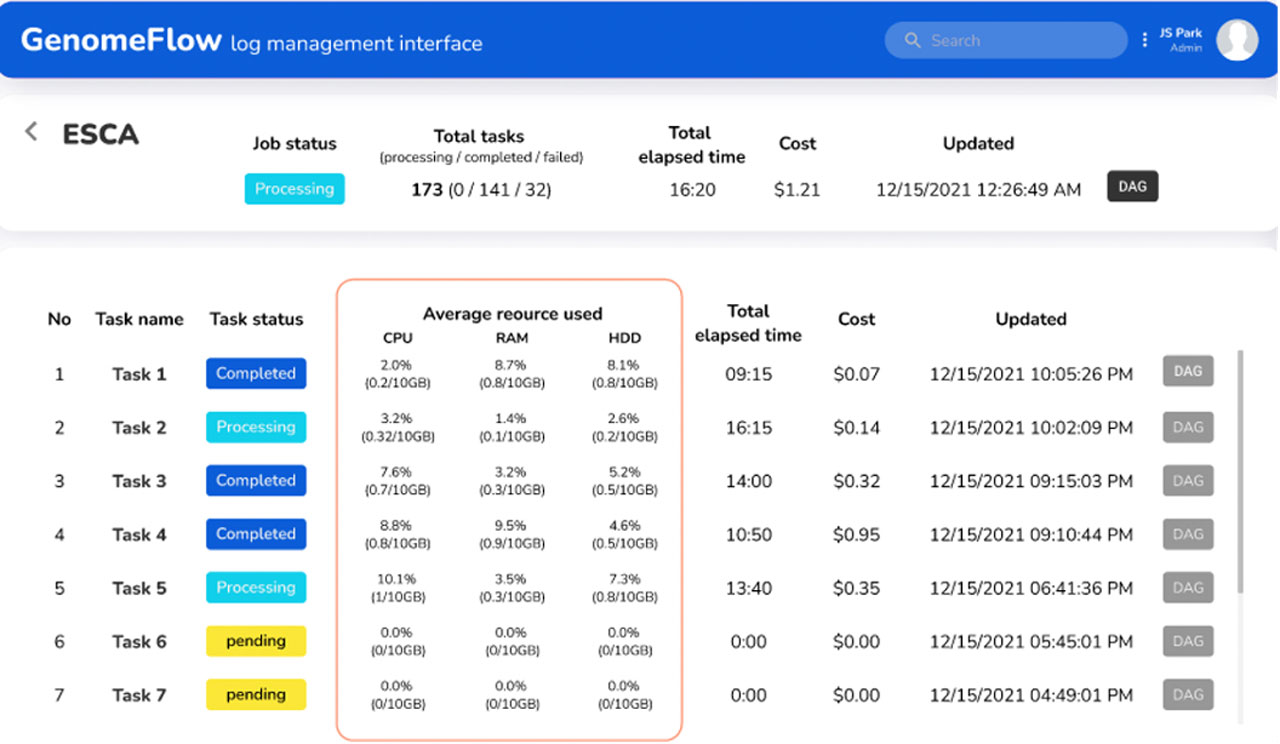Screen dimensions: 1280x744
Task: Click the CPU sub-column header
Action: pyautogui.click(x=398, y=338)
